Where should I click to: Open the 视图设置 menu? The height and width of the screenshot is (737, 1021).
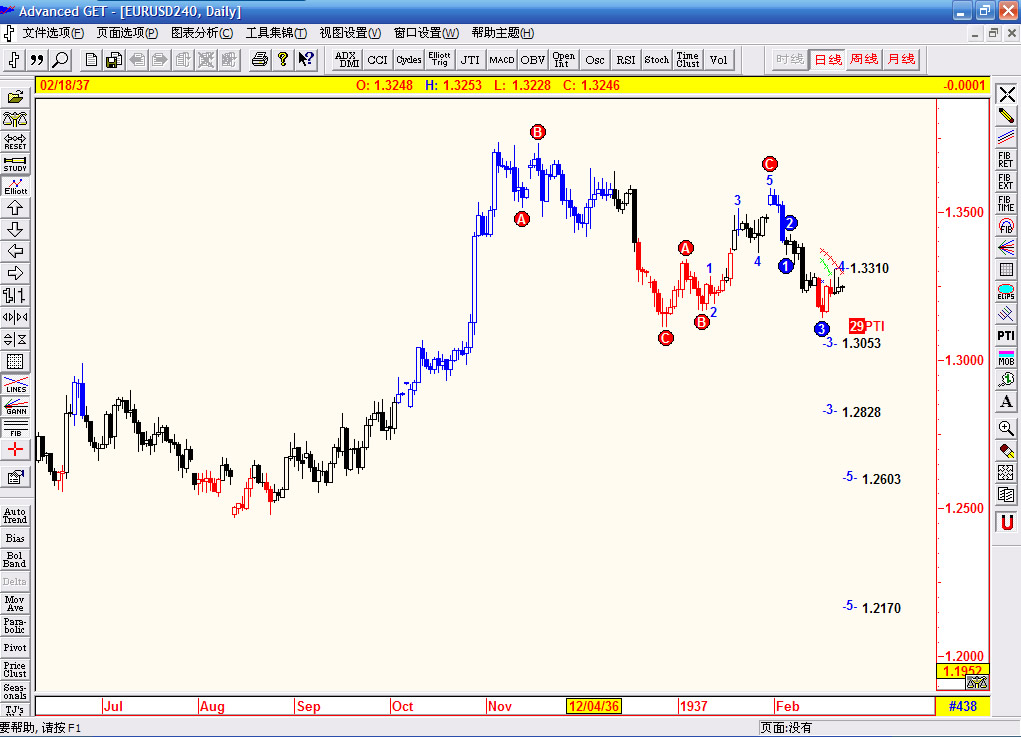tap(348, 32)
